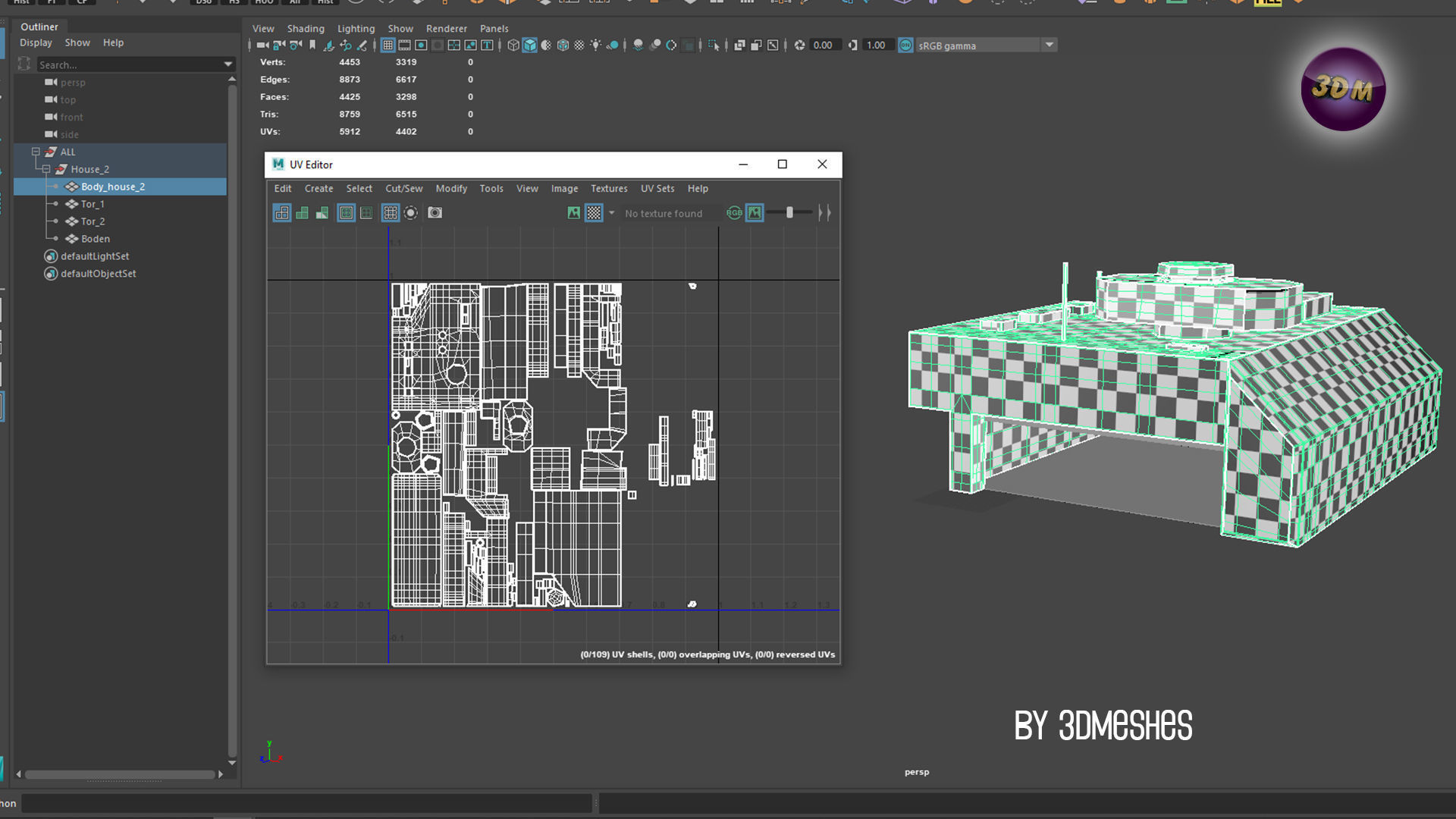The height and width of the screenshot is (819, 1456).
Task: Click the Exposure reset icon
Action: click(x=799, y=45)
